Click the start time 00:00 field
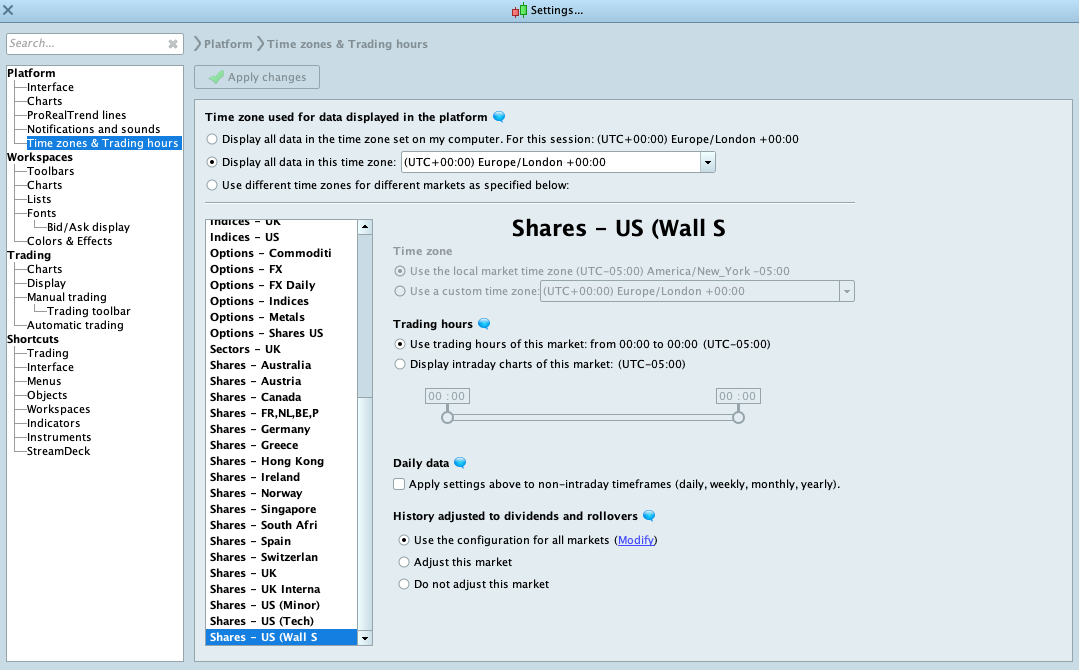This screenshot has width=1079, height=670. (x=447, y=396)
